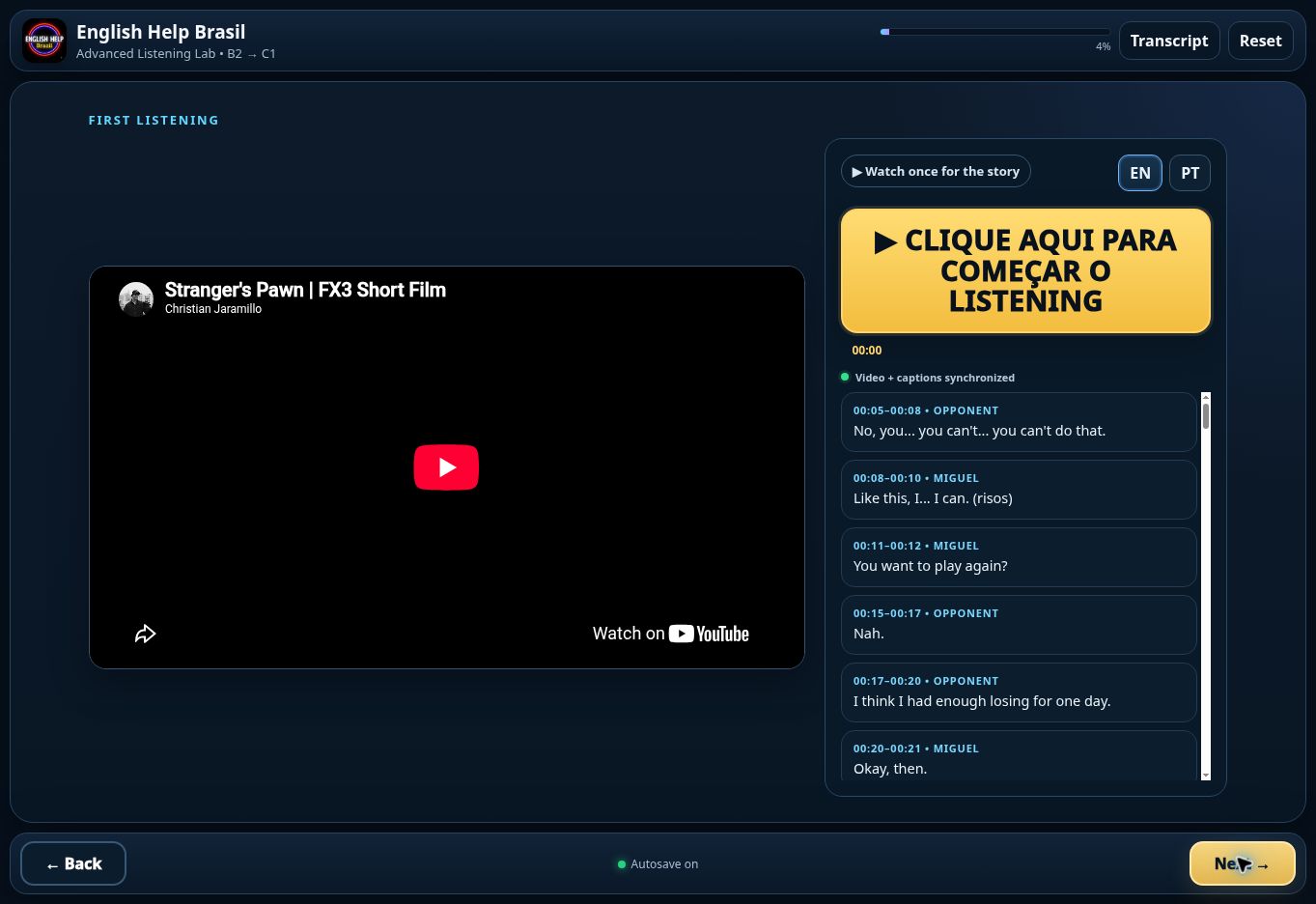Screen dimensions: 1316x904
Task: Click the Autosave on status indicator
Action: pos(658,864)
